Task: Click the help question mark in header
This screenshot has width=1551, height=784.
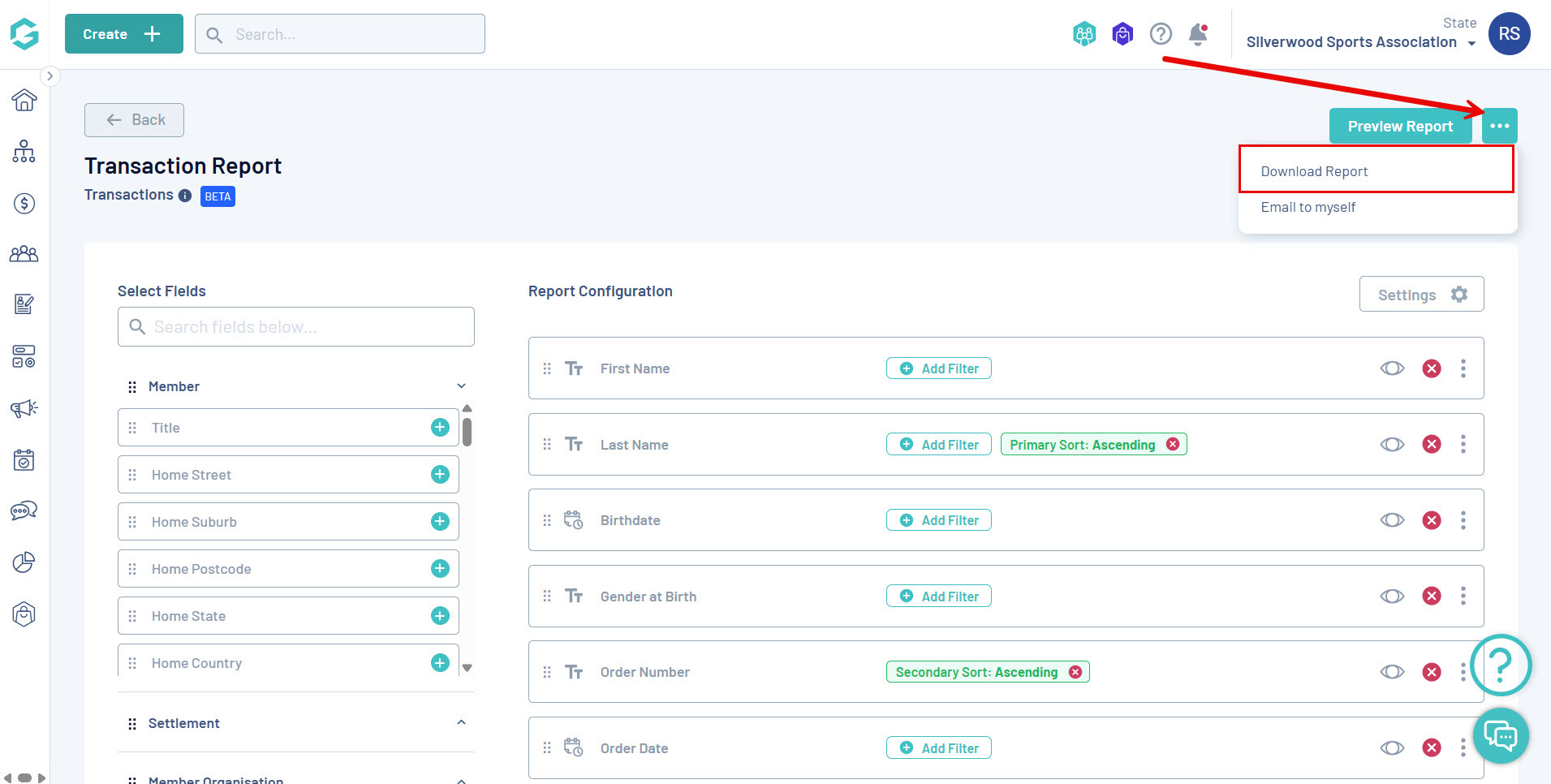Action: (x=1161, y=34)
